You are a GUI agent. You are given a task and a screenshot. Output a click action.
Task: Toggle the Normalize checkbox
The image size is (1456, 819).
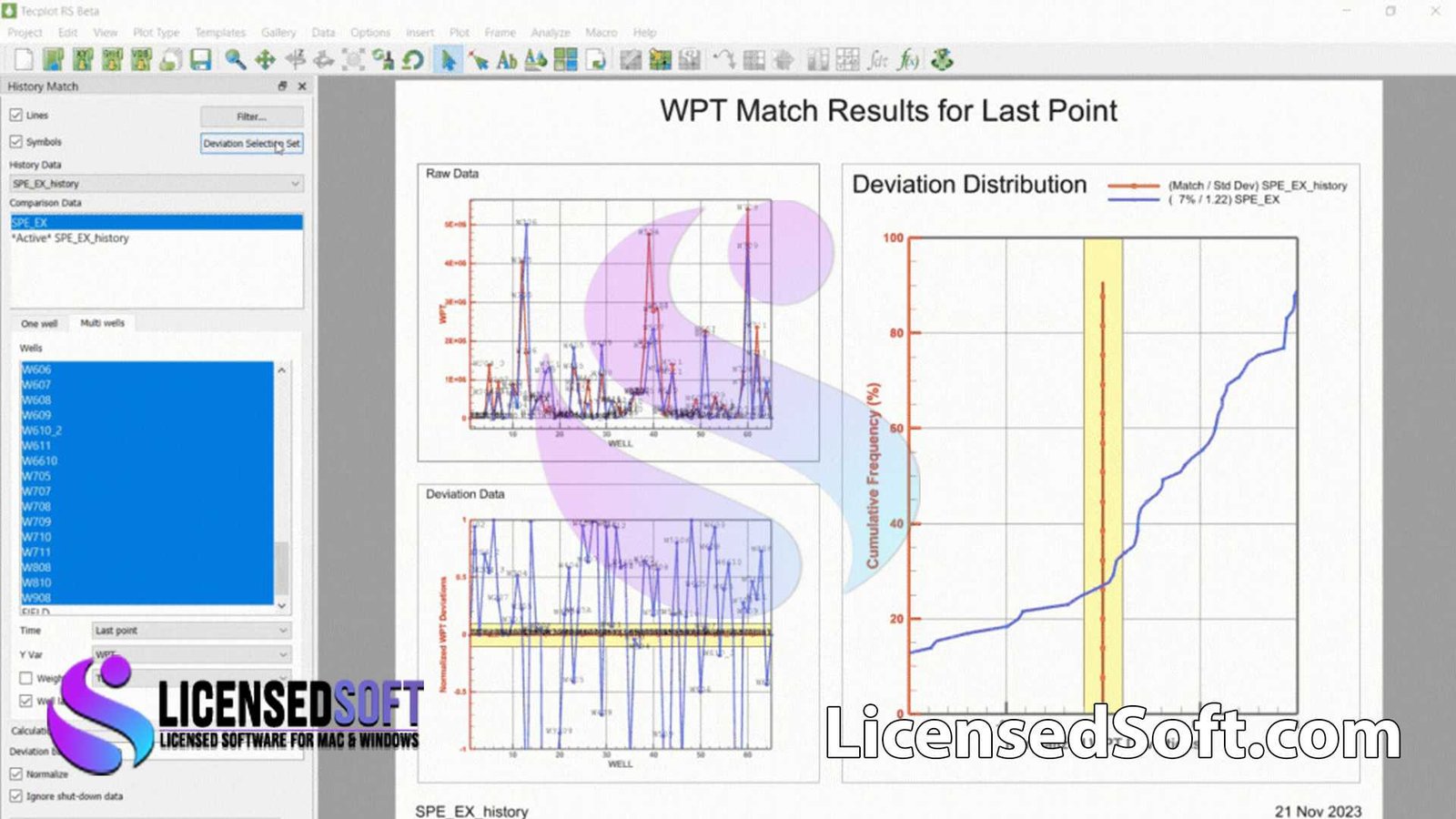15,773
